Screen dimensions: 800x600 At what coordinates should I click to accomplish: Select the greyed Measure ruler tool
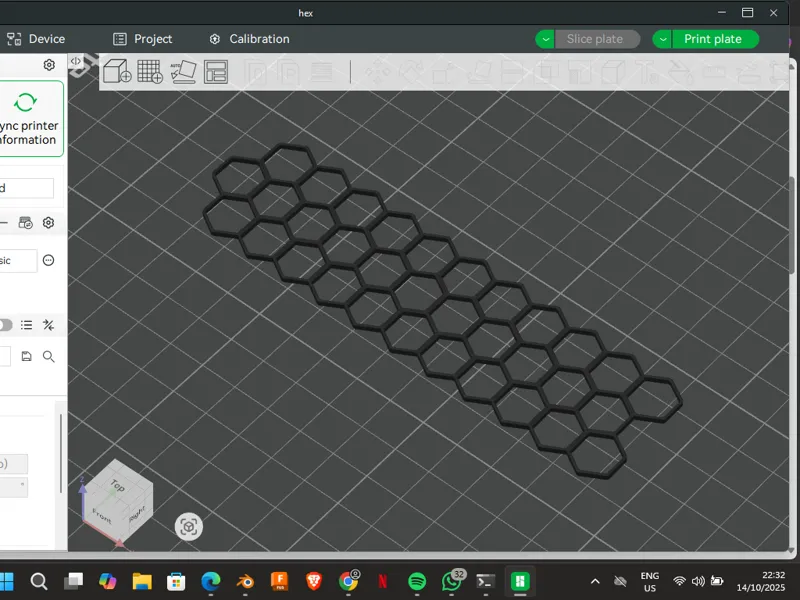(715, 72)
